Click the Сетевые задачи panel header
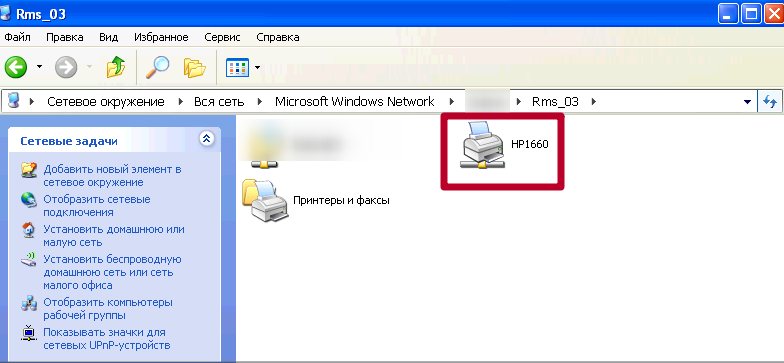Viewport: 784px width, 363px height. [x=114, y=141]
